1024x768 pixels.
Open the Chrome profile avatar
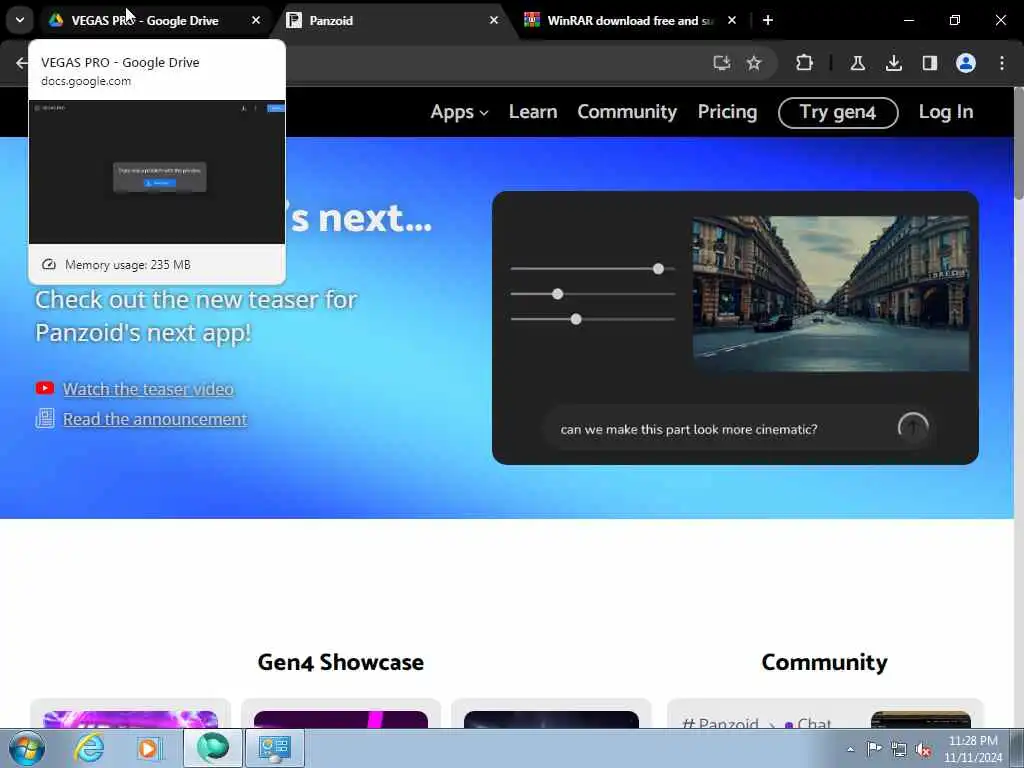966,63
